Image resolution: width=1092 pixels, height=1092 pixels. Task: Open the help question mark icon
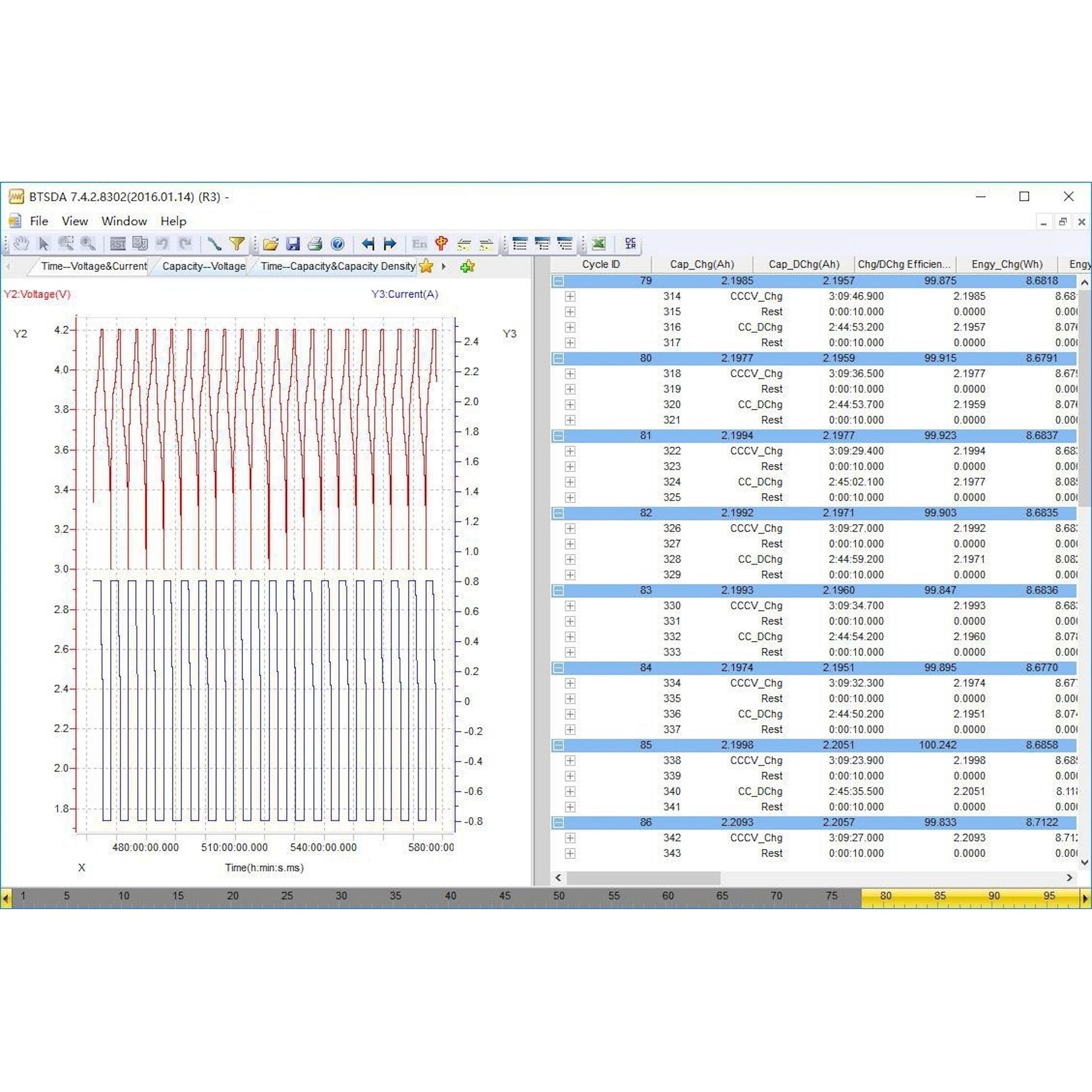pos(337,244)
